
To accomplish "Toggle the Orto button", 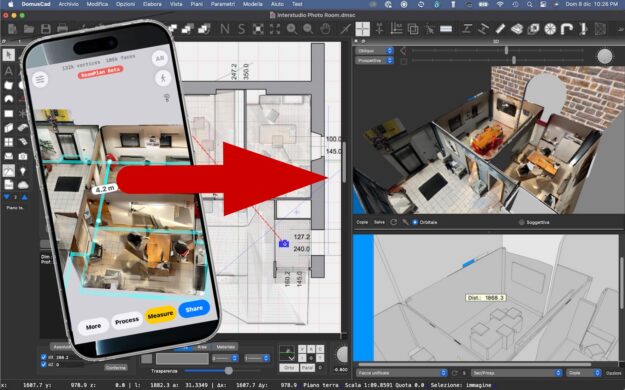I will point(289,368).
